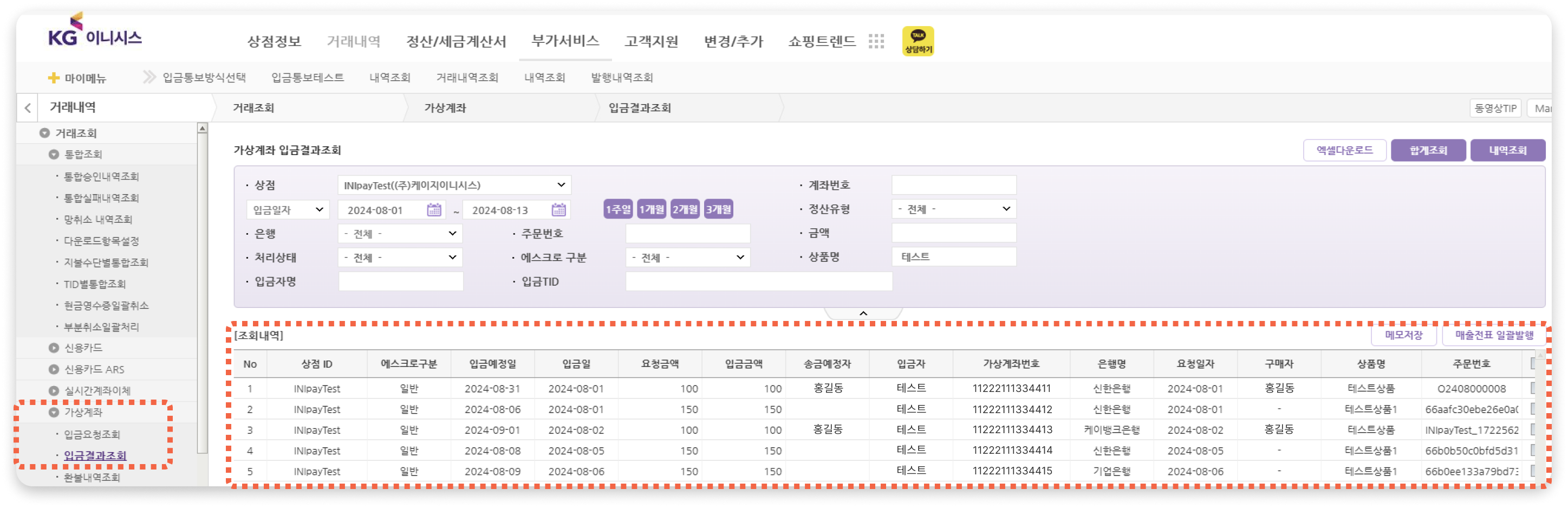Click the sidebar scrollbar up arrow

pyautogui.click(x=202, y=128)
